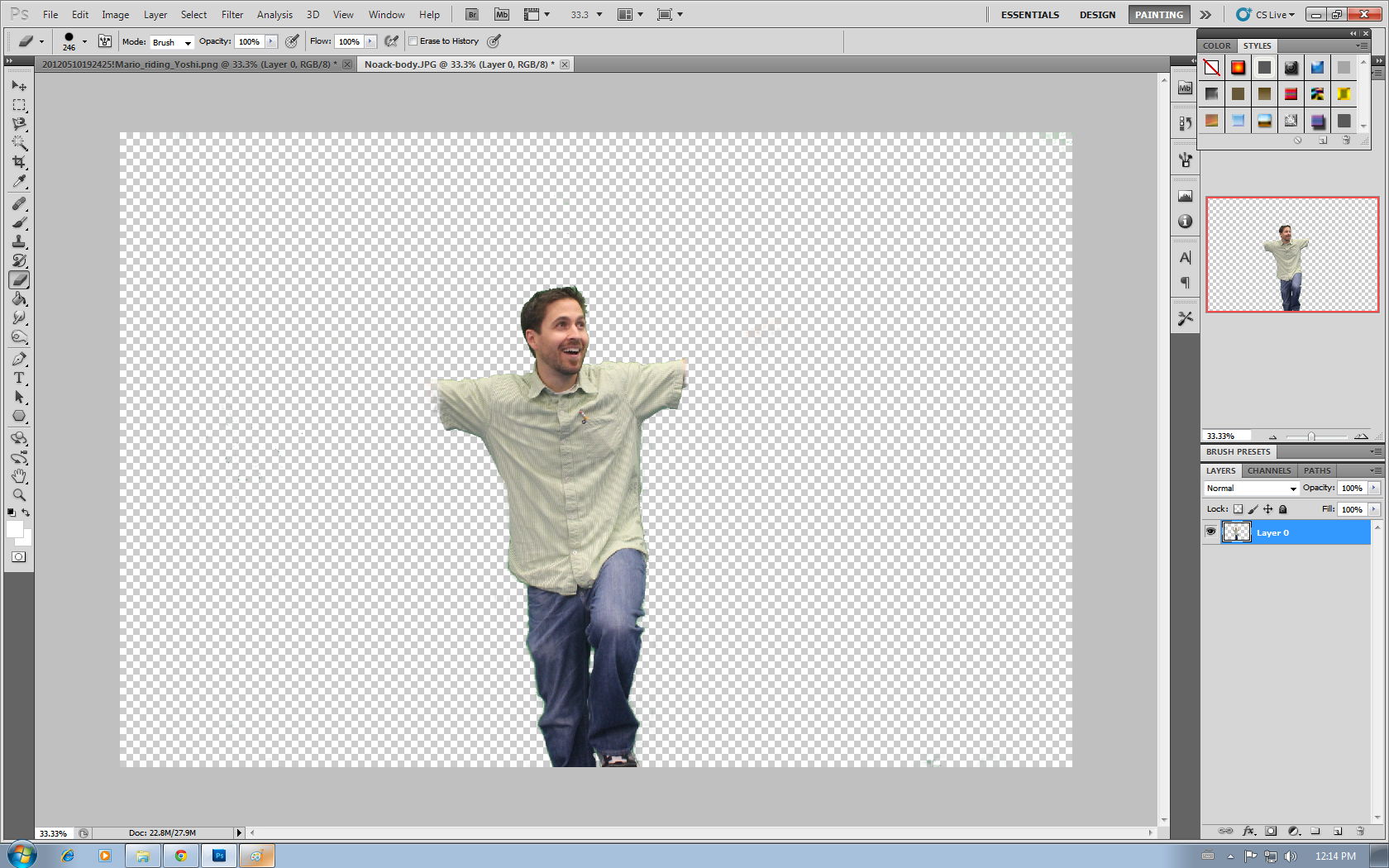The height and width of the screenshot is (868, 1389).
Task: Launch Bridge from the Br icon
Action: pyautogui.click(x=471, y=14)
